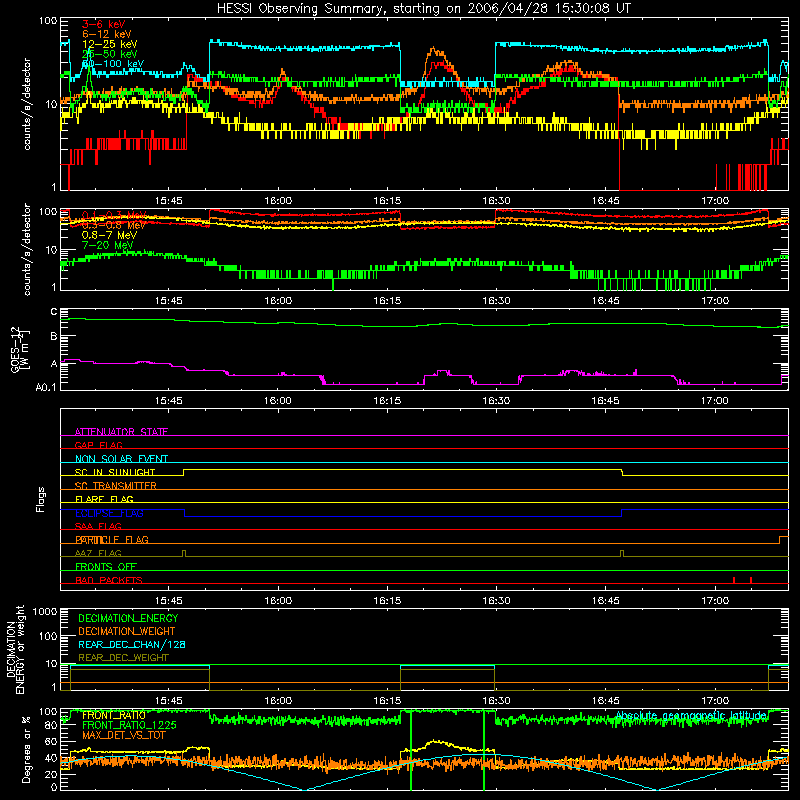800x800 pixels.
Task: Select the cyan 50-100 keV legend label
Action: point(112,64)
